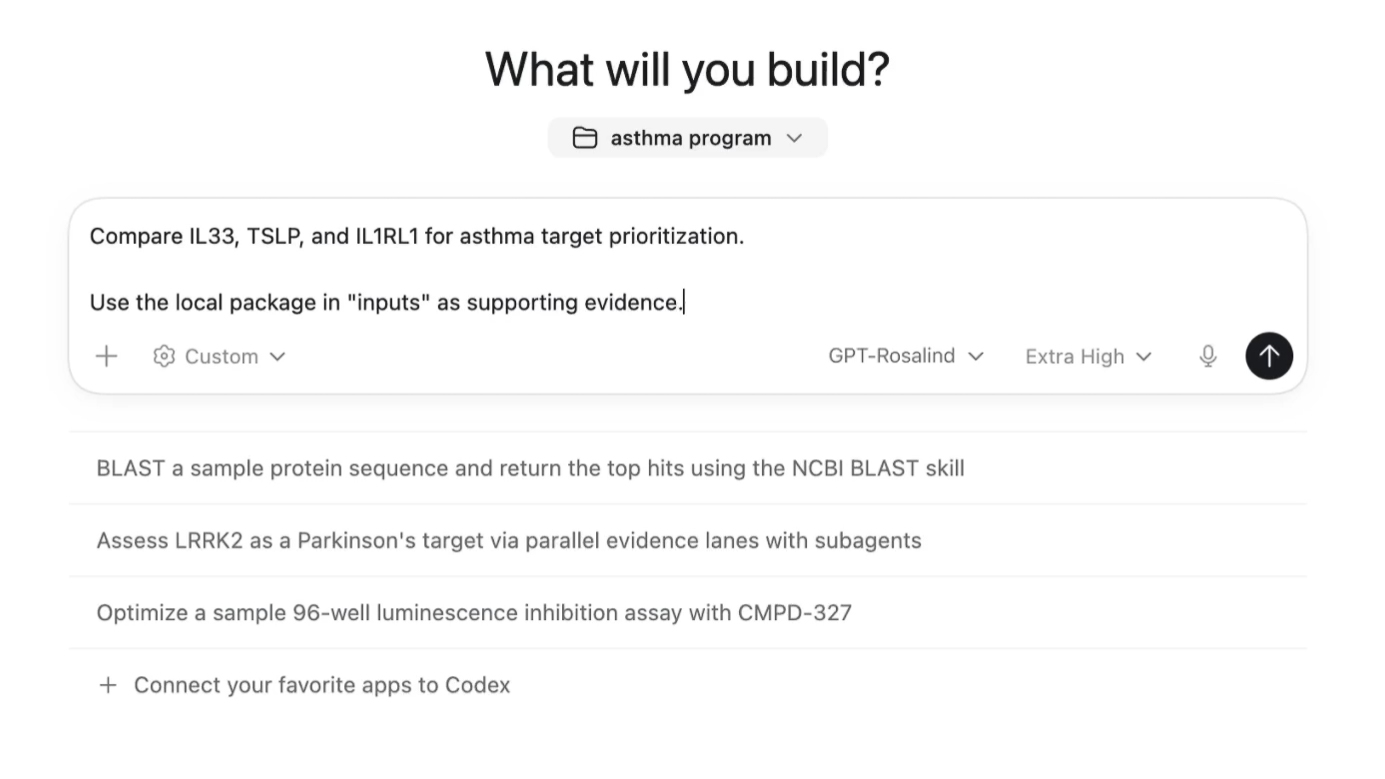Click the Custom label text
The image size is (1385, 779).
pos(221,356)
